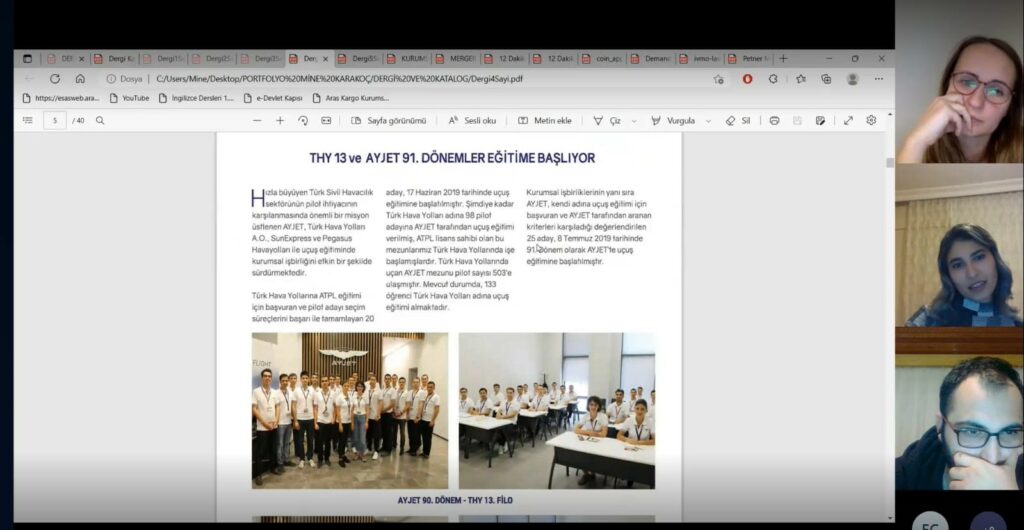Close the active Dergi tab
The image size is (1024, 530).
click(325, 59)
